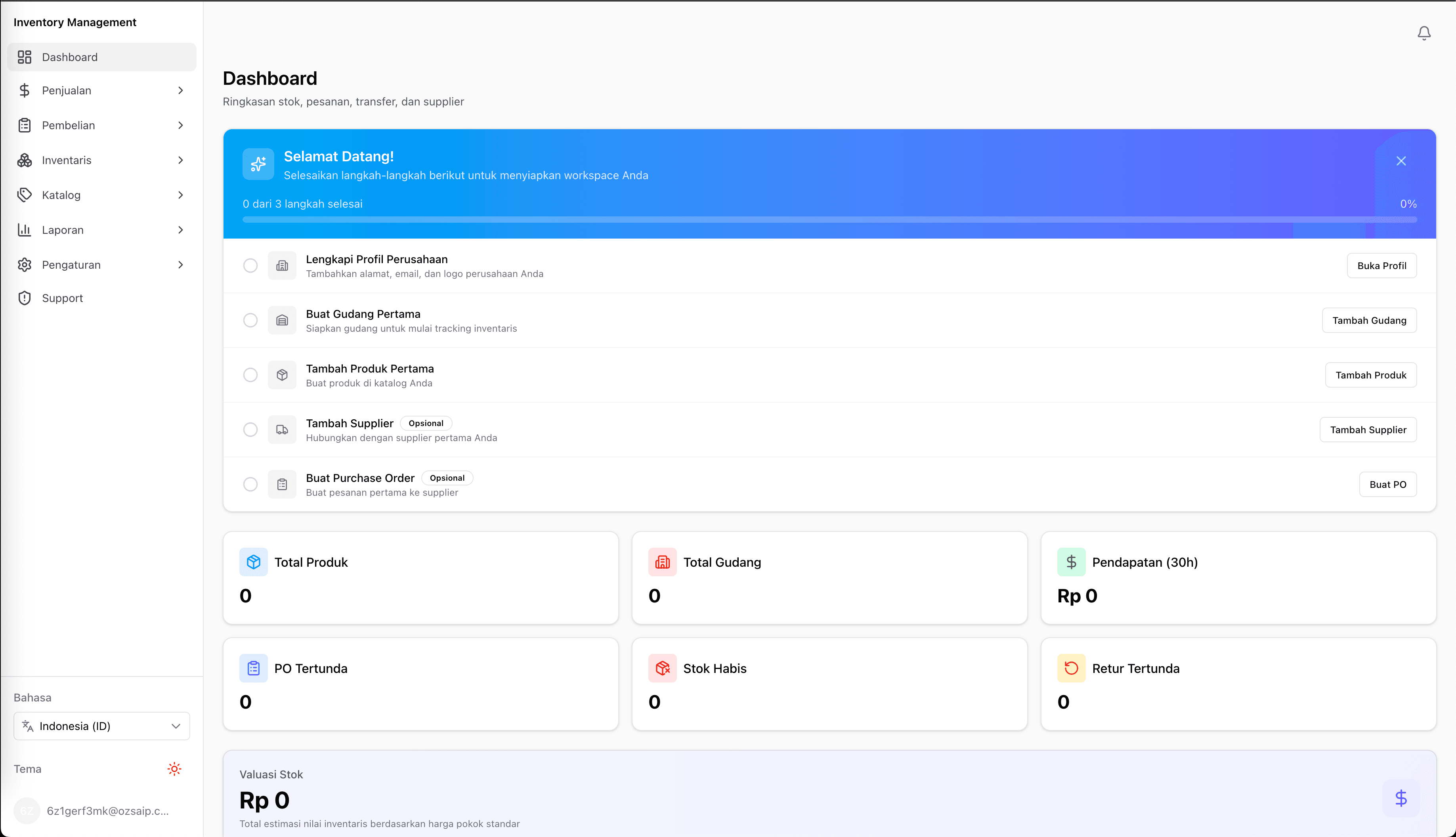This screenshot has width=1456, height=837.
Task: Click the Inventaris boxes icon
Action: (24, 161)
